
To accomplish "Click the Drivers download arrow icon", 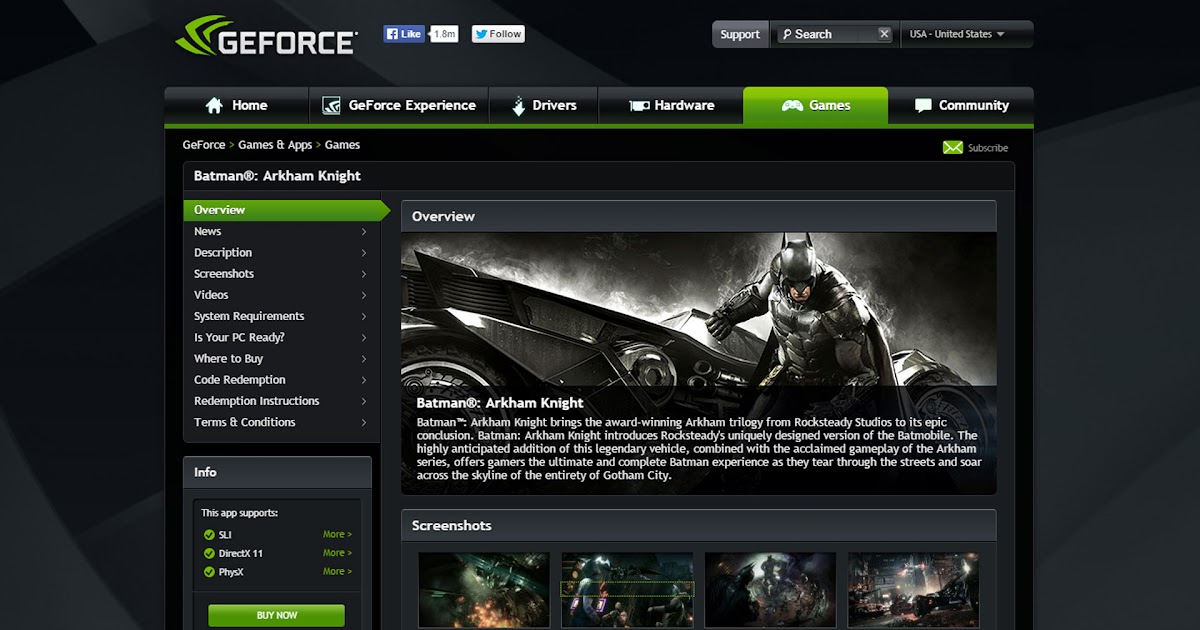I will (x=518, y=105).
